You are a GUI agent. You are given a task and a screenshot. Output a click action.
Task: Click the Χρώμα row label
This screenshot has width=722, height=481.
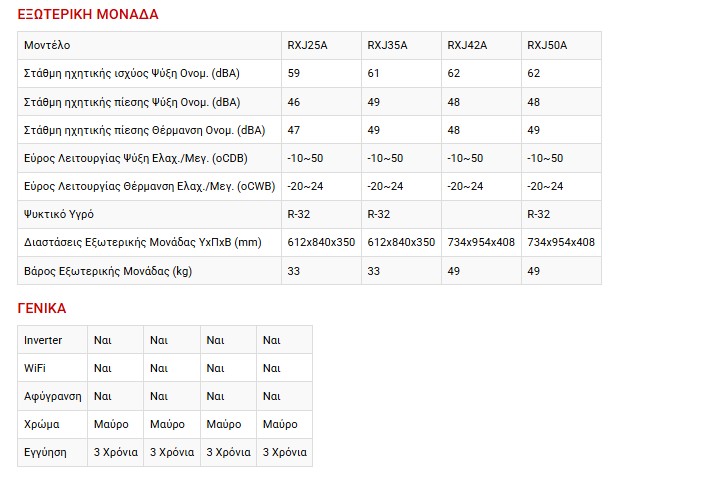point(41,424)
